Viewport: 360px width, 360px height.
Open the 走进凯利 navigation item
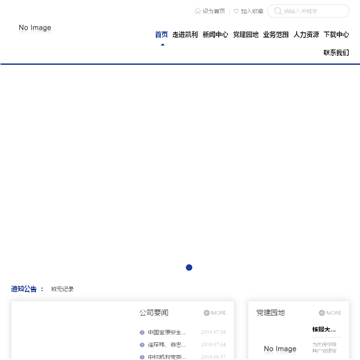pos(185,35)
